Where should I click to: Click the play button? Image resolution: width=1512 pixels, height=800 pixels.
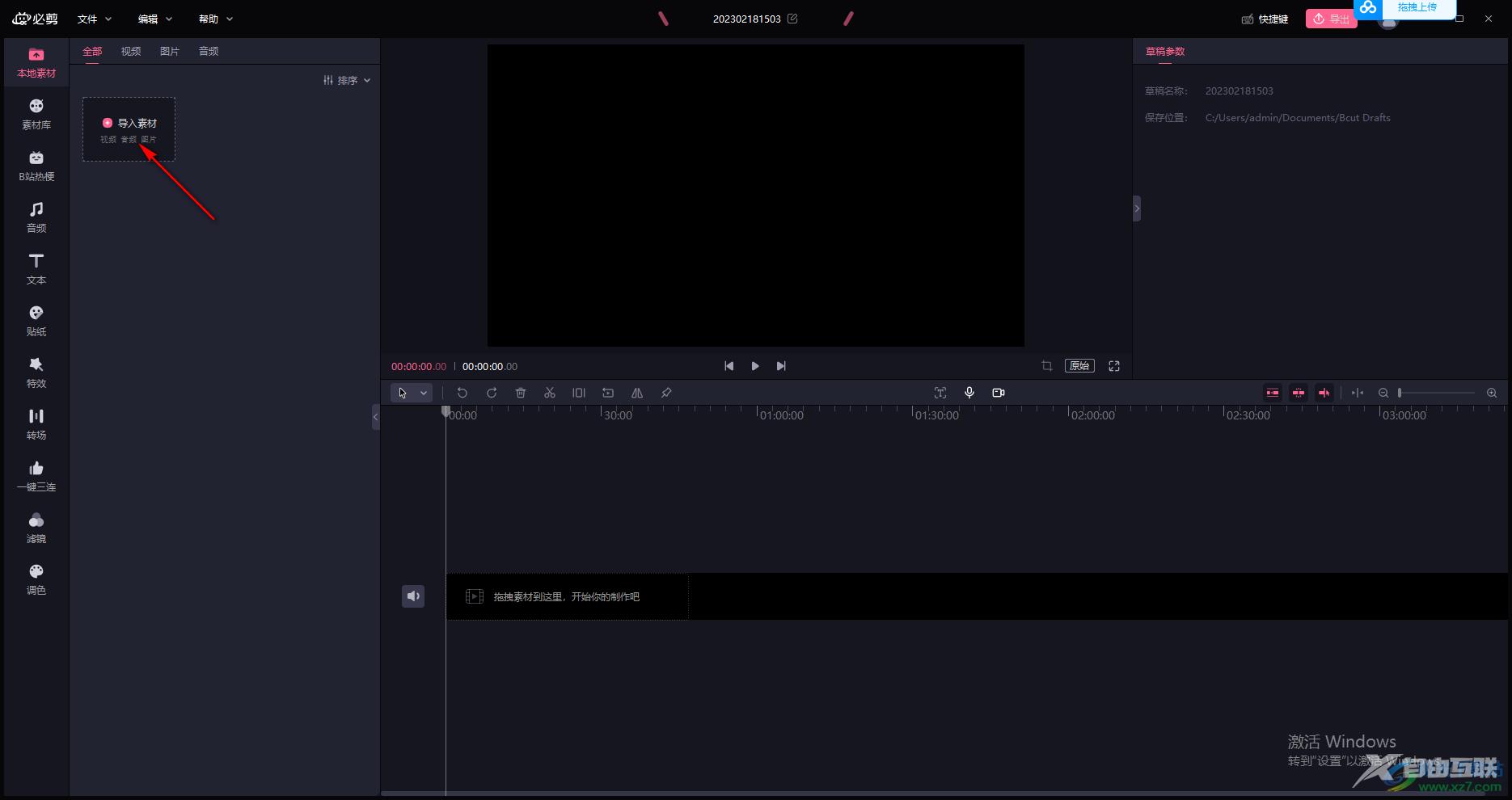coord(755,366)
